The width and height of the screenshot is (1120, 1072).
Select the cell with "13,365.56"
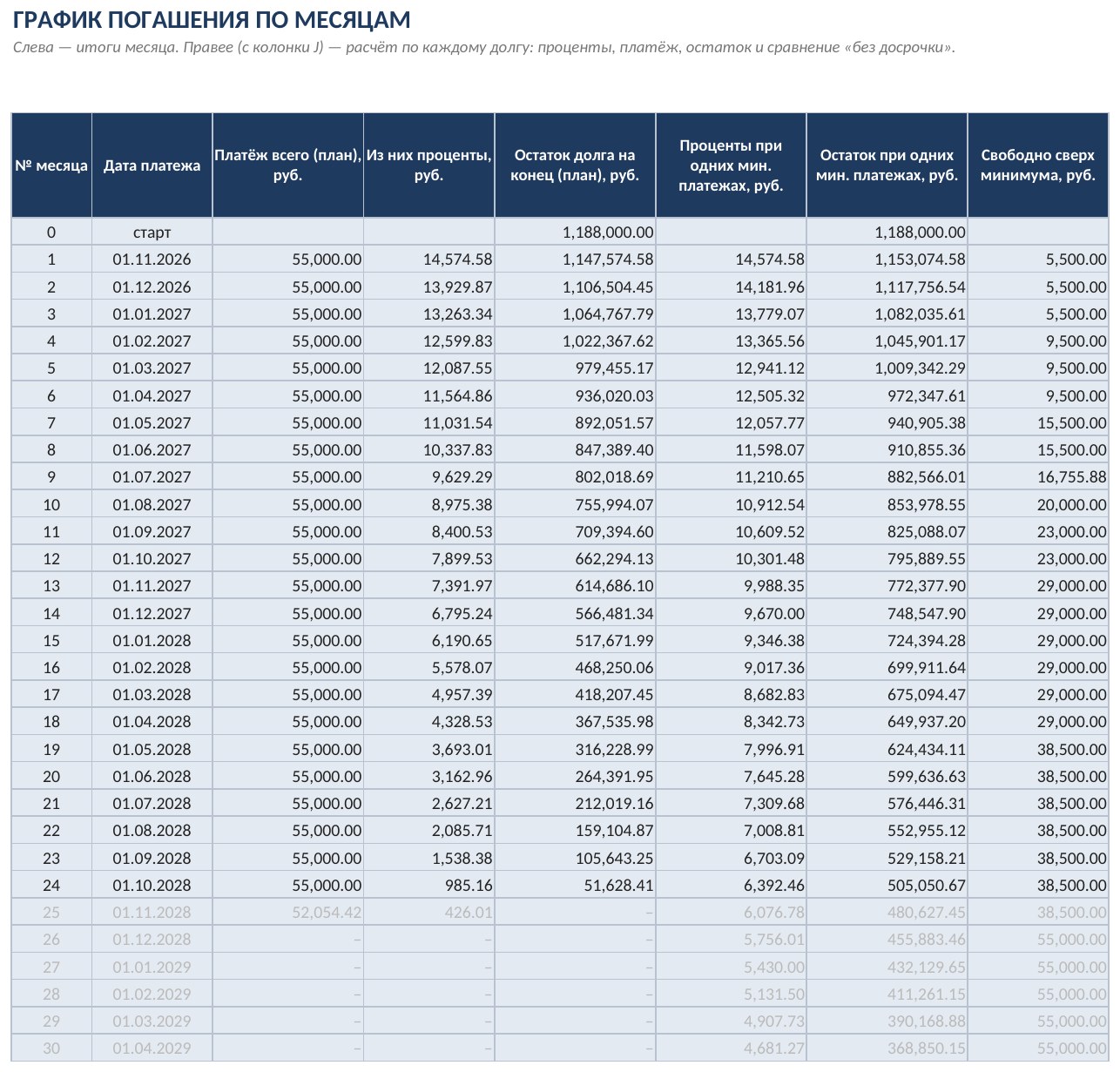(x=731, y=341)
